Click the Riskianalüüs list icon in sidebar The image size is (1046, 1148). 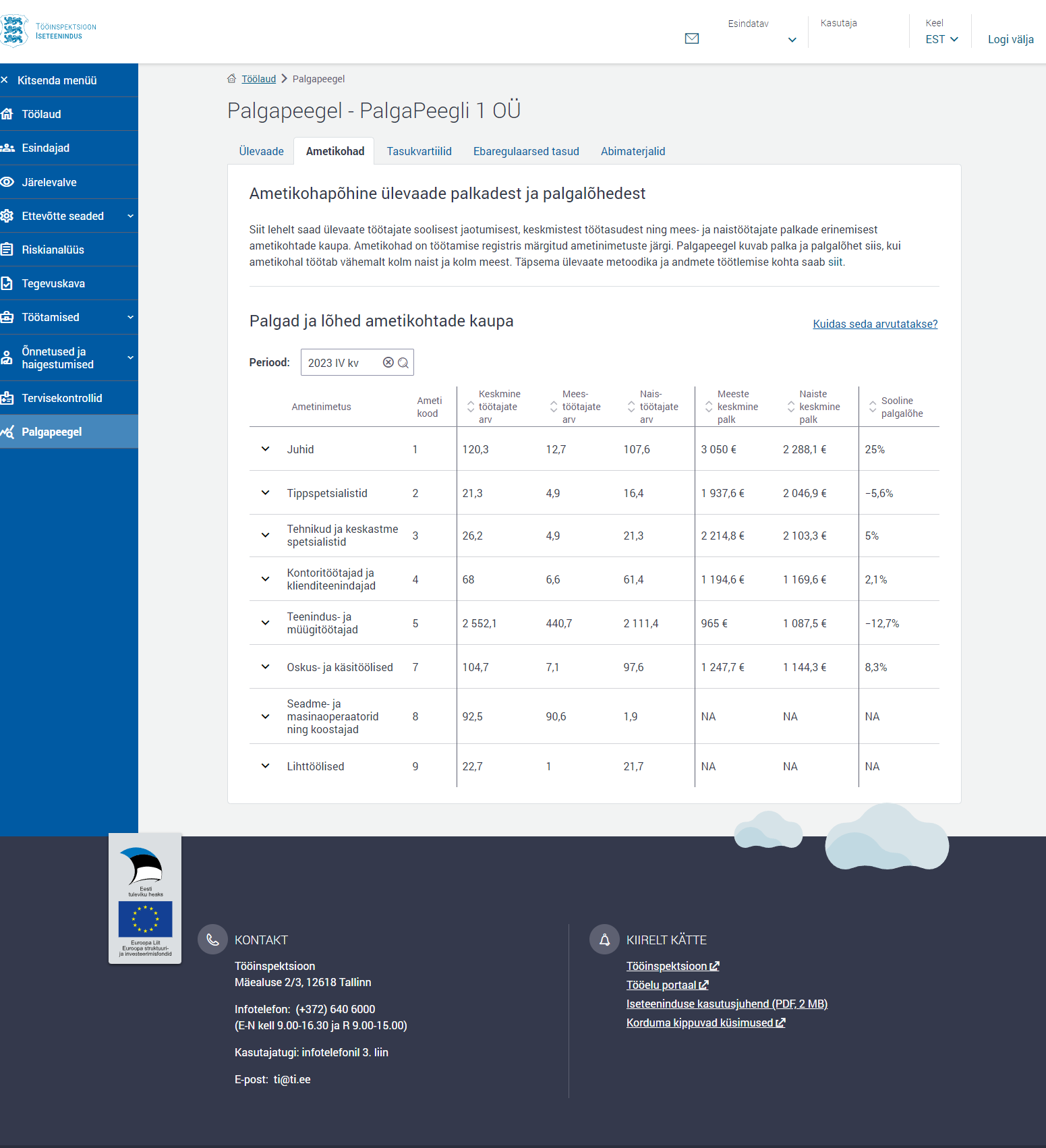point(7,250)
